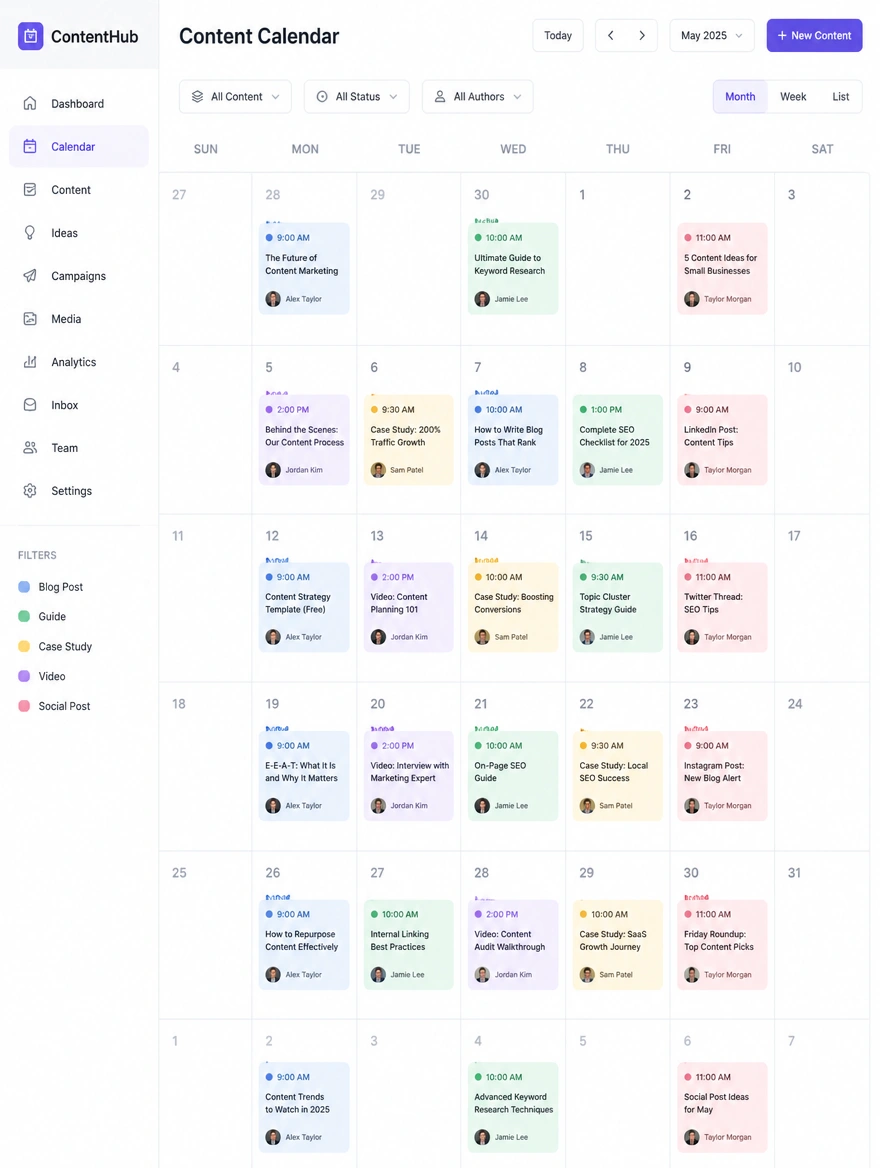Click the Inbox tray icon
The width and height of the screenshot is (880, 1168).
30,405
